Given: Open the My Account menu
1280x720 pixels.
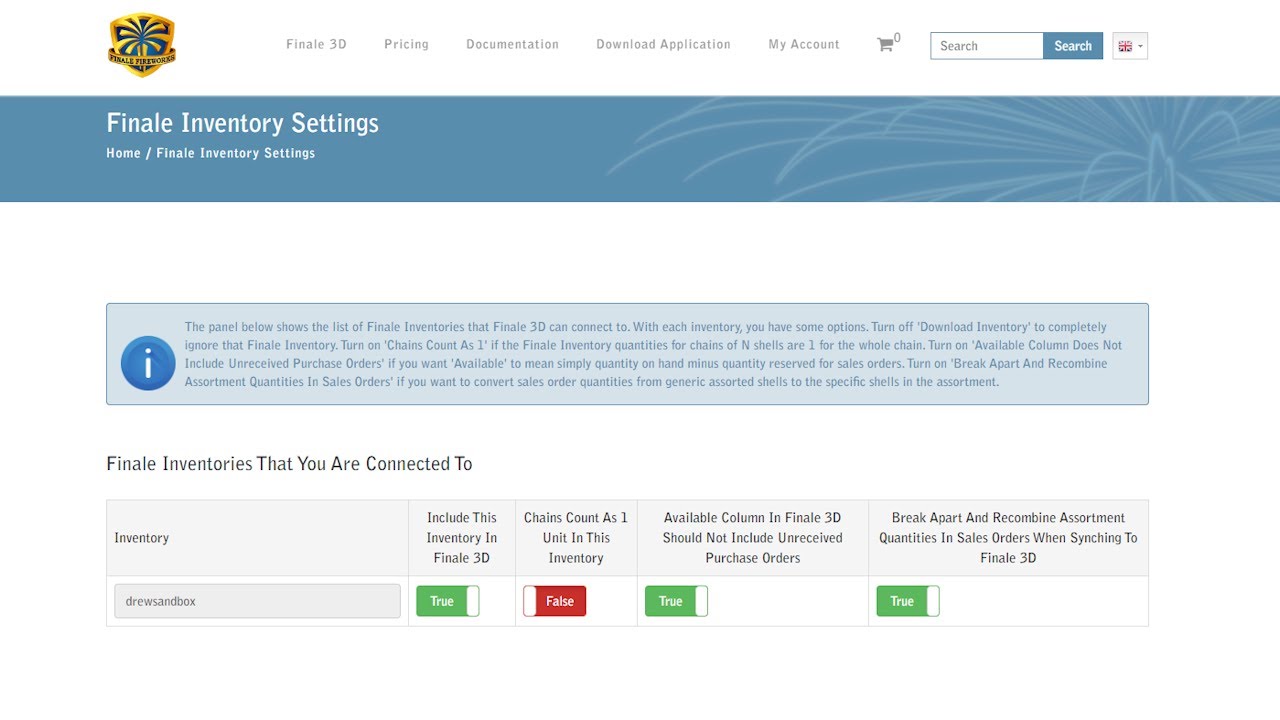Looking at the screenshot, I should point(803,44).
